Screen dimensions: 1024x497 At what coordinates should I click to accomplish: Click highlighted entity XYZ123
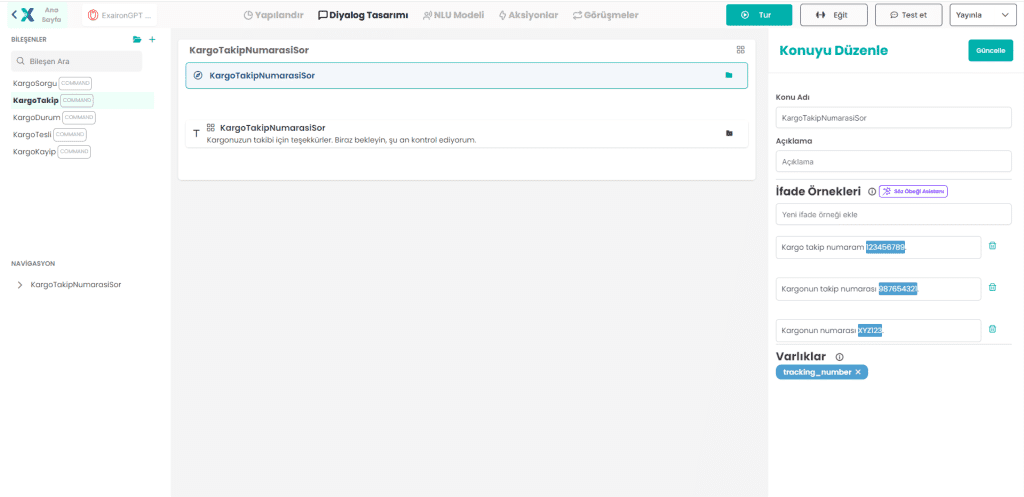[x=870, y=330]
